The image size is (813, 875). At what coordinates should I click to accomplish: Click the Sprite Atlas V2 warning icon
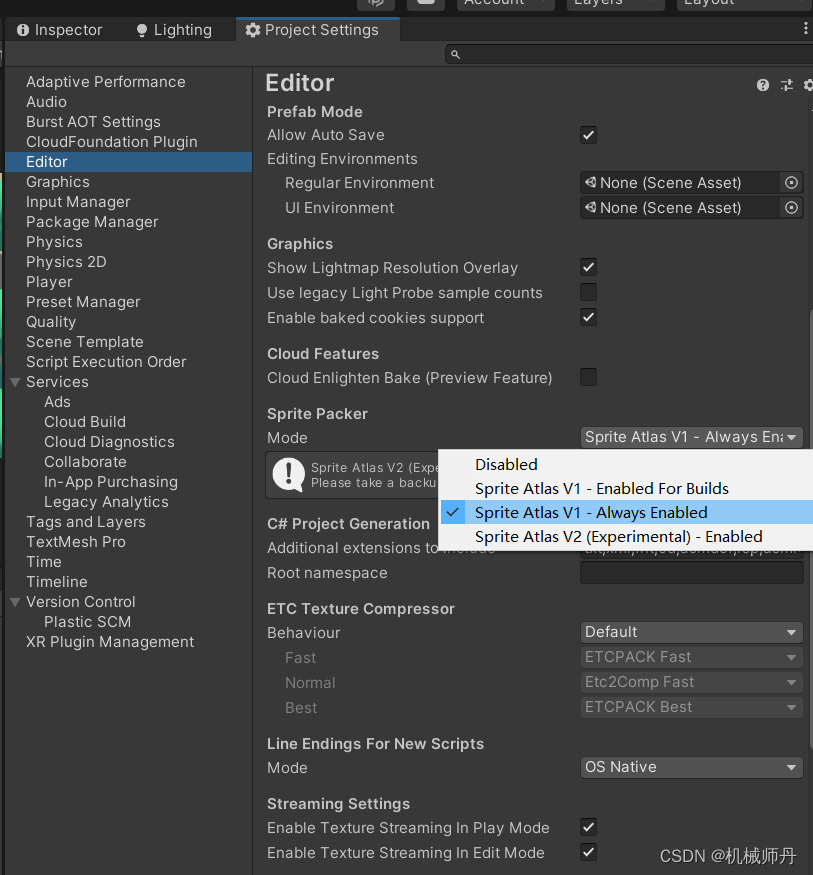(x=288, y=475)
